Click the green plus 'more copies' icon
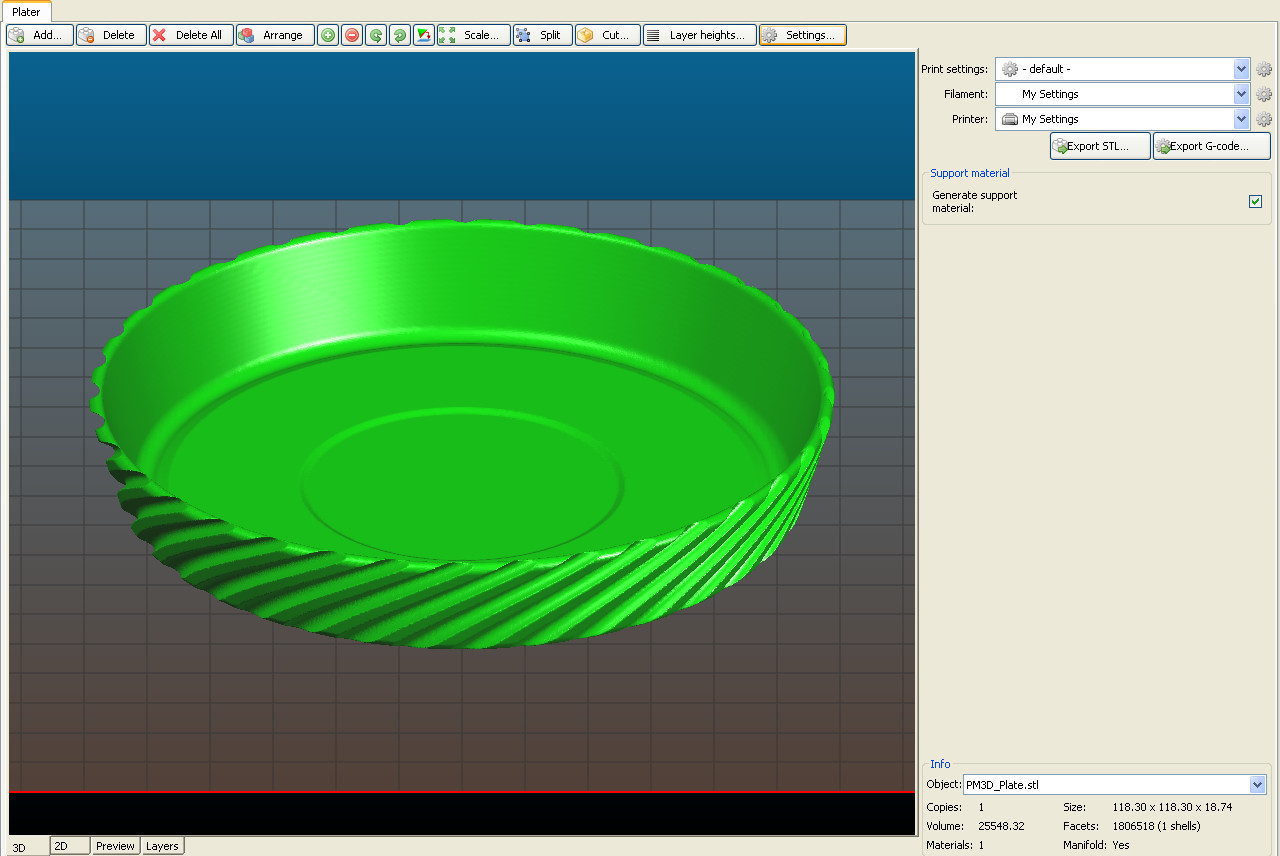Image resolution: width=1280 pixels, height=856 pixels. tap(328, 35)
